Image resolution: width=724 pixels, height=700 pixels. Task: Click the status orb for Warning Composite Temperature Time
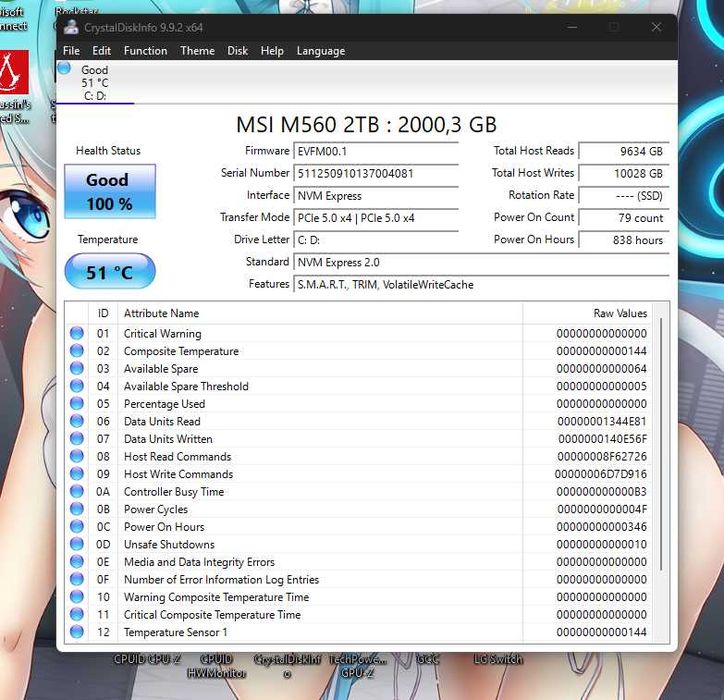pos(77,596)
